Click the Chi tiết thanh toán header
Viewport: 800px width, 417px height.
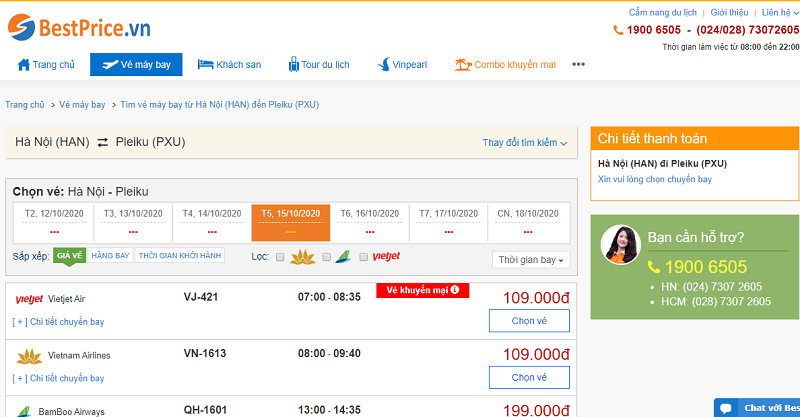point(694,138)
